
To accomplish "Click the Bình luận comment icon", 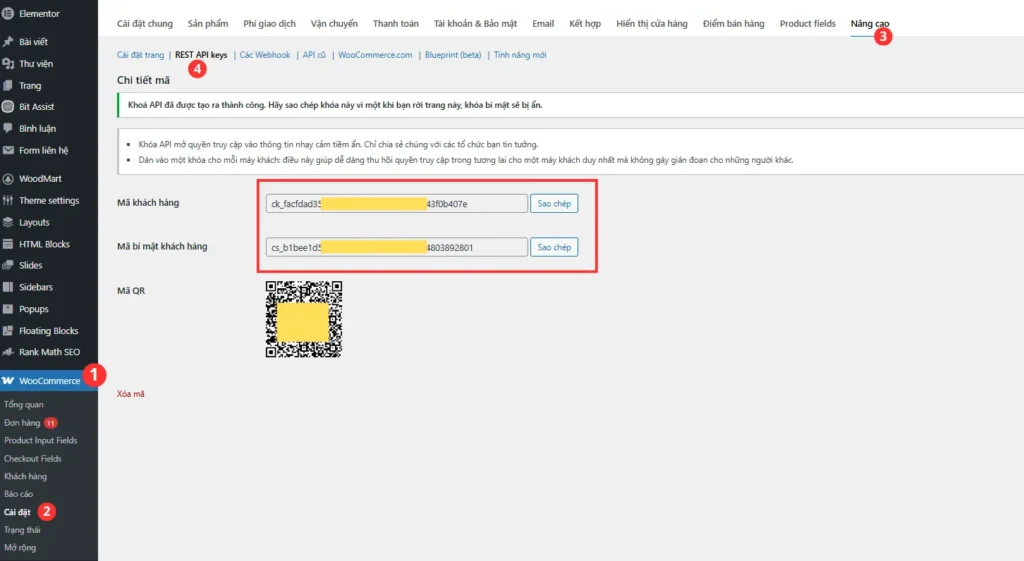I will click(x=8, y=129).
